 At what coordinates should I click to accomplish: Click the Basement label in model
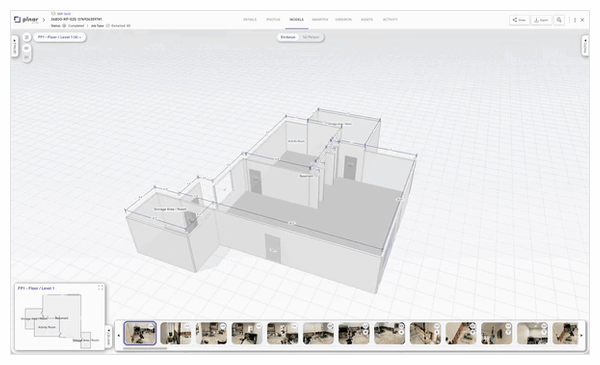pos(306,176)
